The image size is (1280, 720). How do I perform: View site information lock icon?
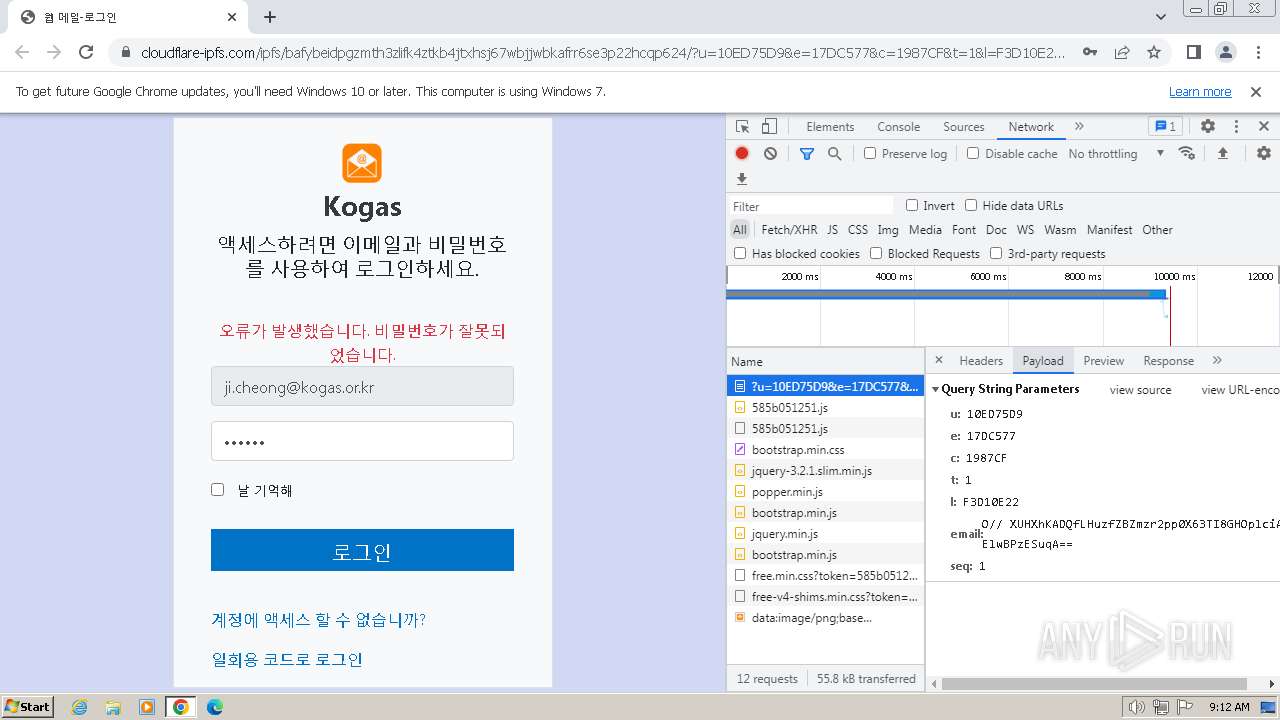click(x=126, y=52)
